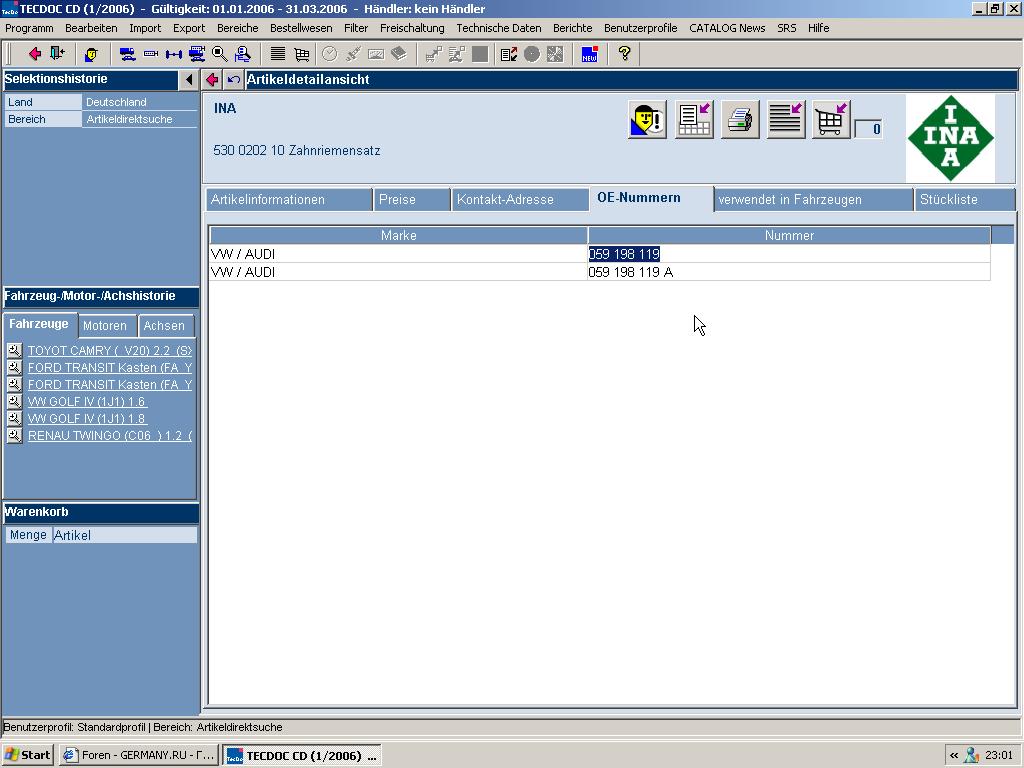Open the shopping cart icon in toolbar
The width and height of the screenshot is (1024, 768).
(x=301, y=54)
